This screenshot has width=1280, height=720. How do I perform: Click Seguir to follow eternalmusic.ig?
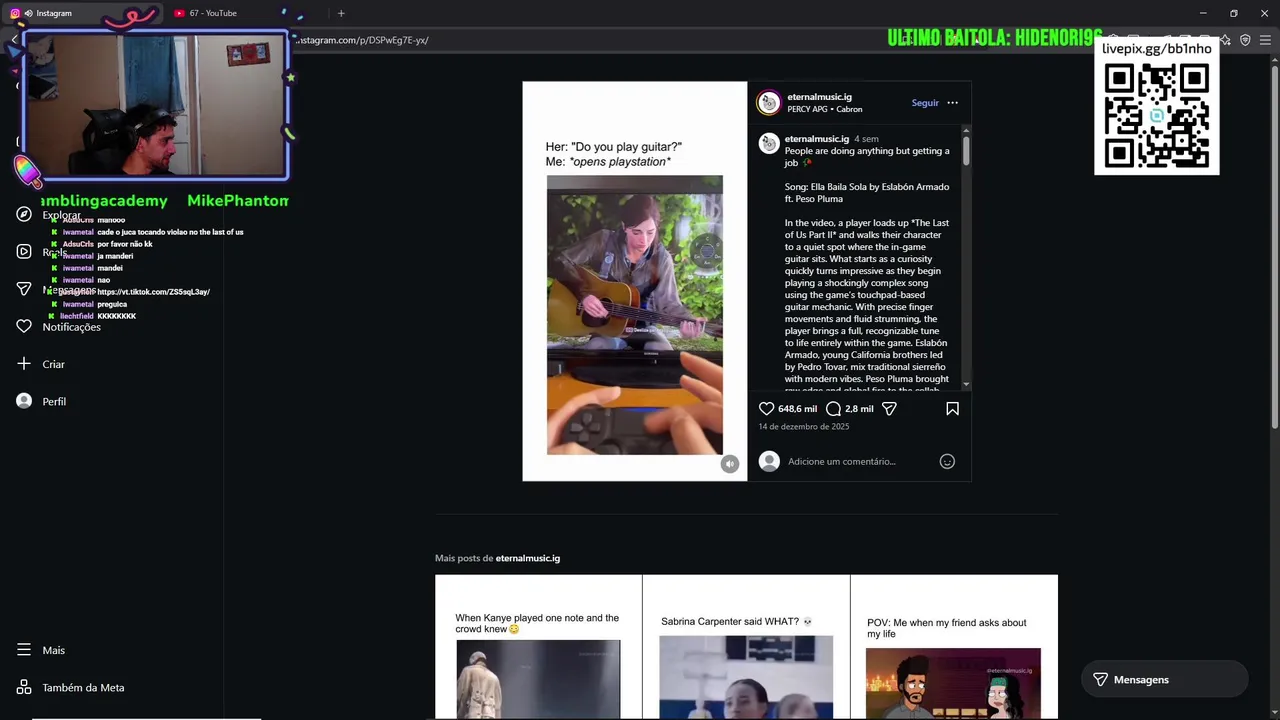pyautogui.click(x=925, y=103)
